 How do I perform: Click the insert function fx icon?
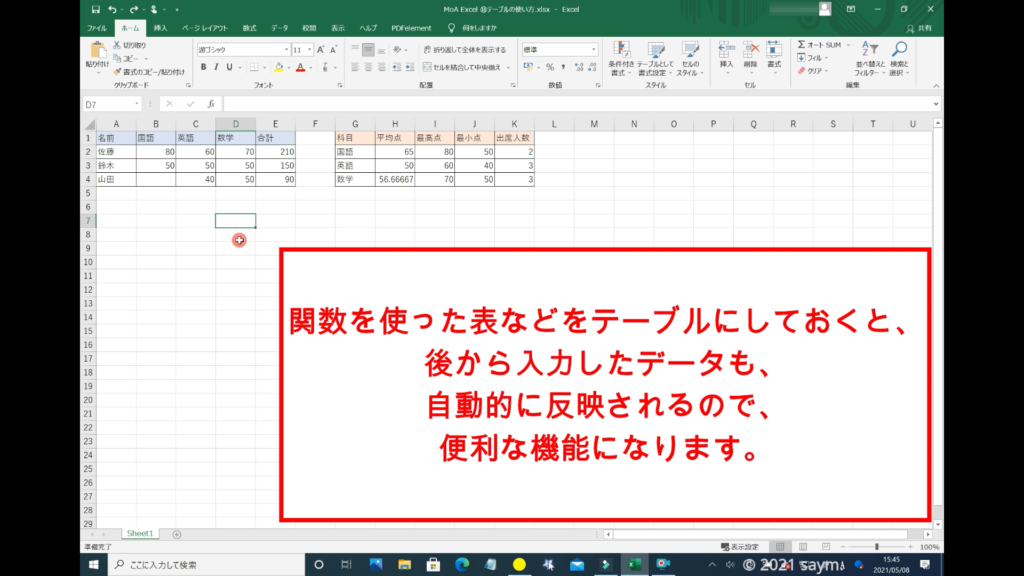[211, 104]
